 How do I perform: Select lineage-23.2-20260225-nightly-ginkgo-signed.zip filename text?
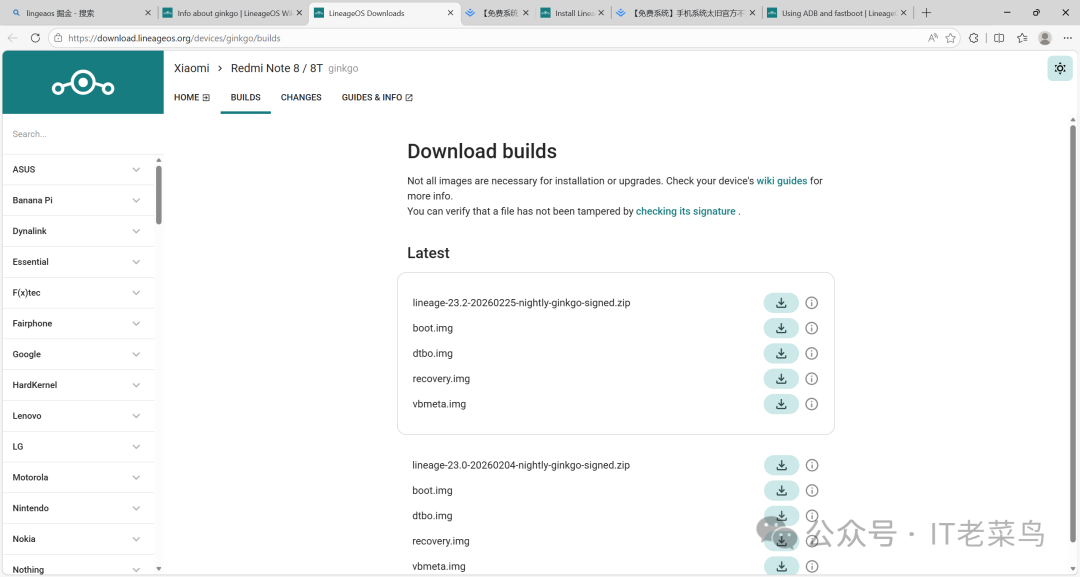coord(521,303)
